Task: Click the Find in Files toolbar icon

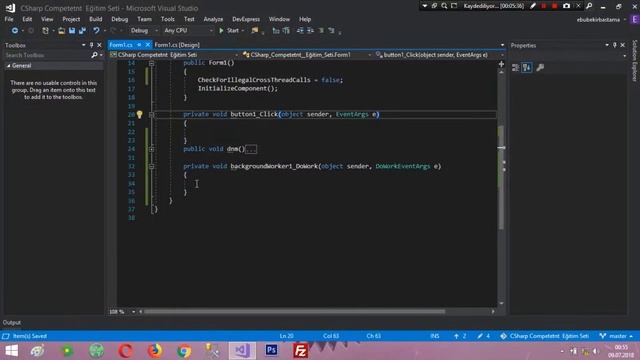Action: (255, 31)
